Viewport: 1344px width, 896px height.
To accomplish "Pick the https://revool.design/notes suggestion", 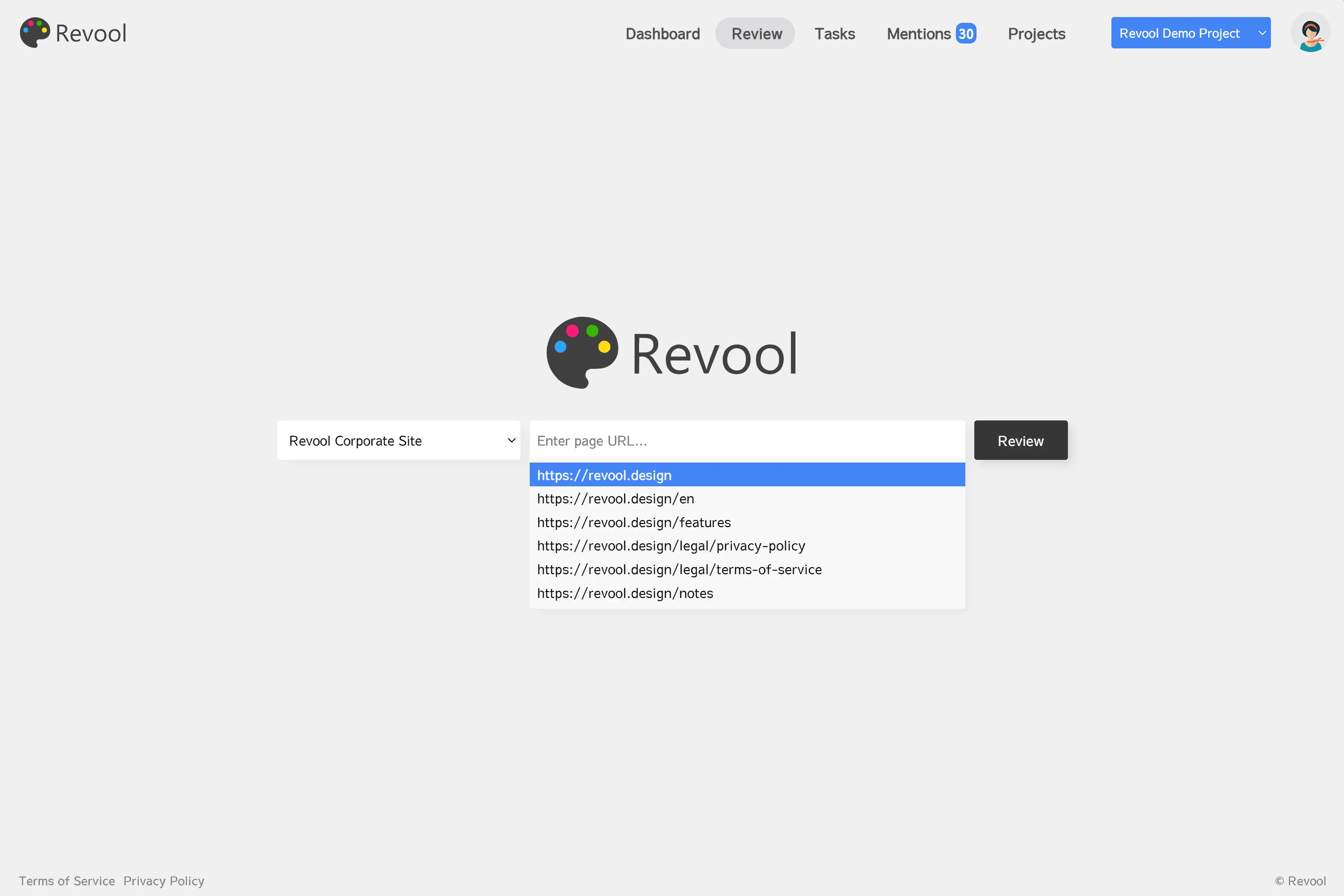I will click(x=747, y=593).
